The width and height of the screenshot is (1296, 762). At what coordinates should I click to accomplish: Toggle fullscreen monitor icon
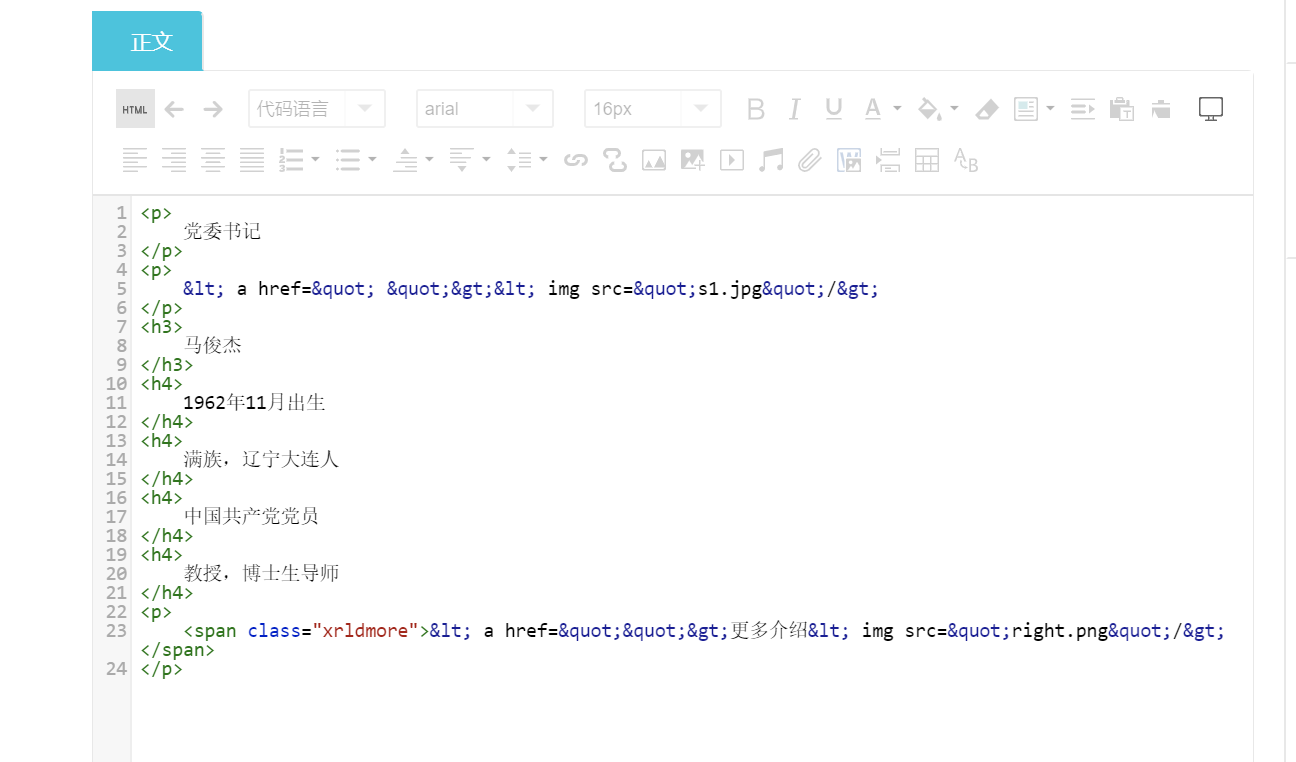[x=1211, y=109]
